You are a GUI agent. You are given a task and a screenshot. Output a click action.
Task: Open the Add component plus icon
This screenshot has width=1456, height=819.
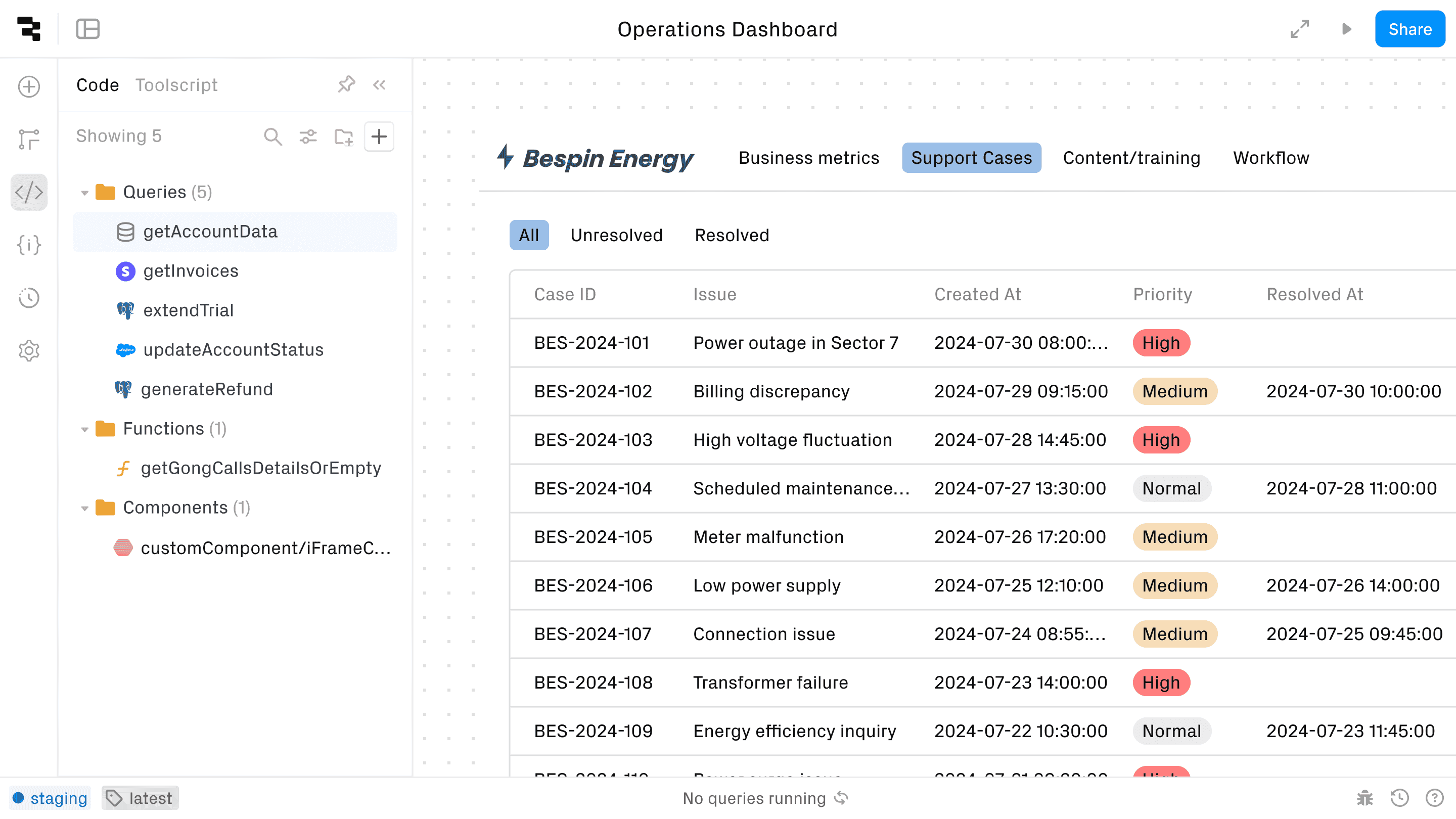click(29, 86)
